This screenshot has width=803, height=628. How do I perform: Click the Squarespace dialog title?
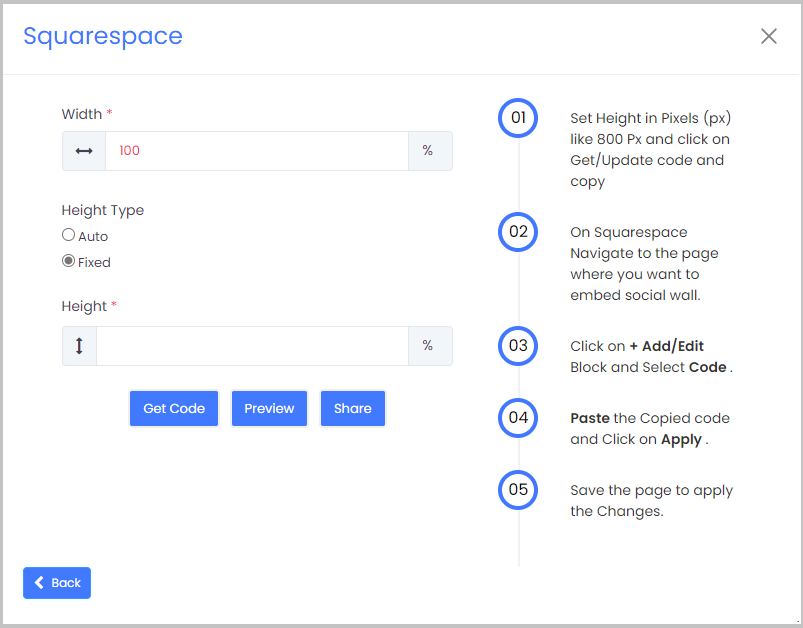[103, 36]
